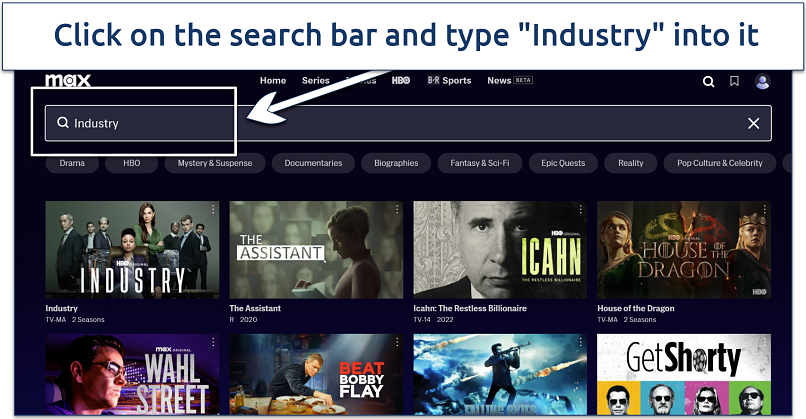Open Get Shorty thumbnail

[x=684, y=374]
